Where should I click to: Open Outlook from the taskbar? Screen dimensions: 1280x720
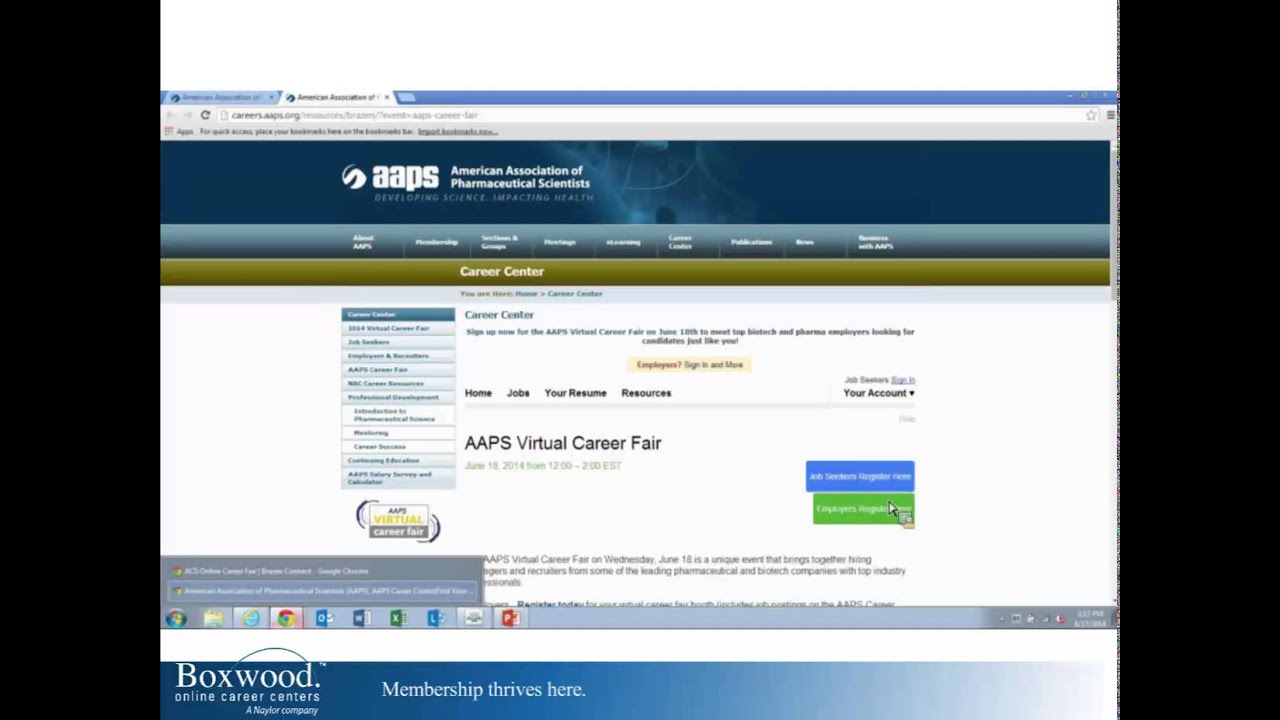(x=324, y=619)
